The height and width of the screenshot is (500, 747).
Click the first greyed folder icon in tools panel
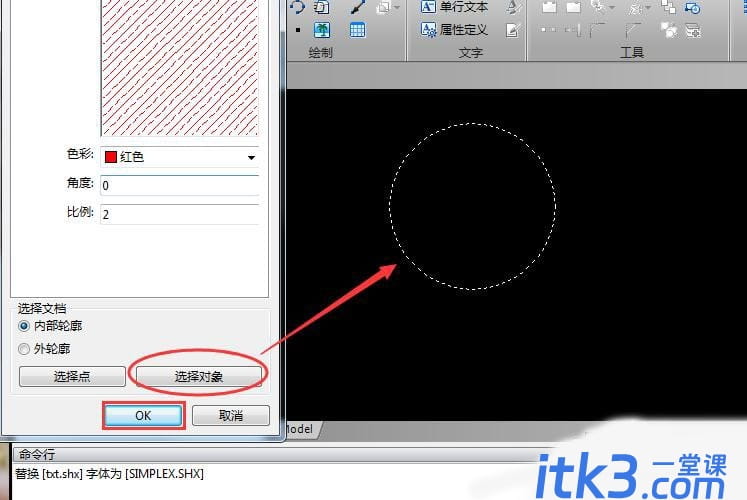(x=549, y=7)
